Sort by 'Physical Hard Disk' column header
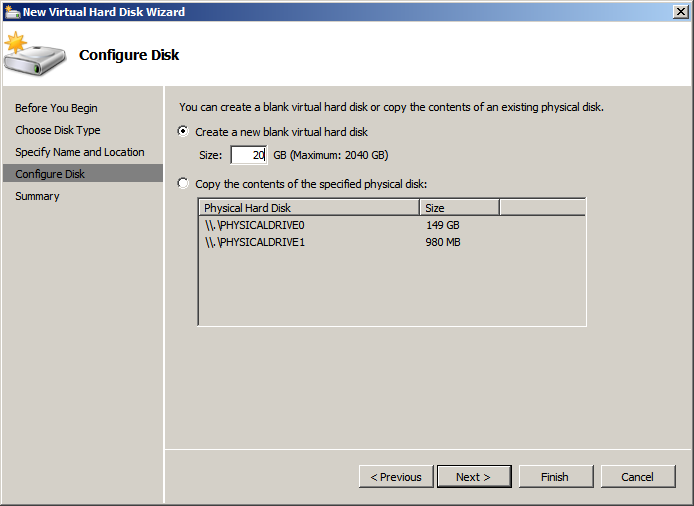The image size is (694, 506). click(308, 208)
